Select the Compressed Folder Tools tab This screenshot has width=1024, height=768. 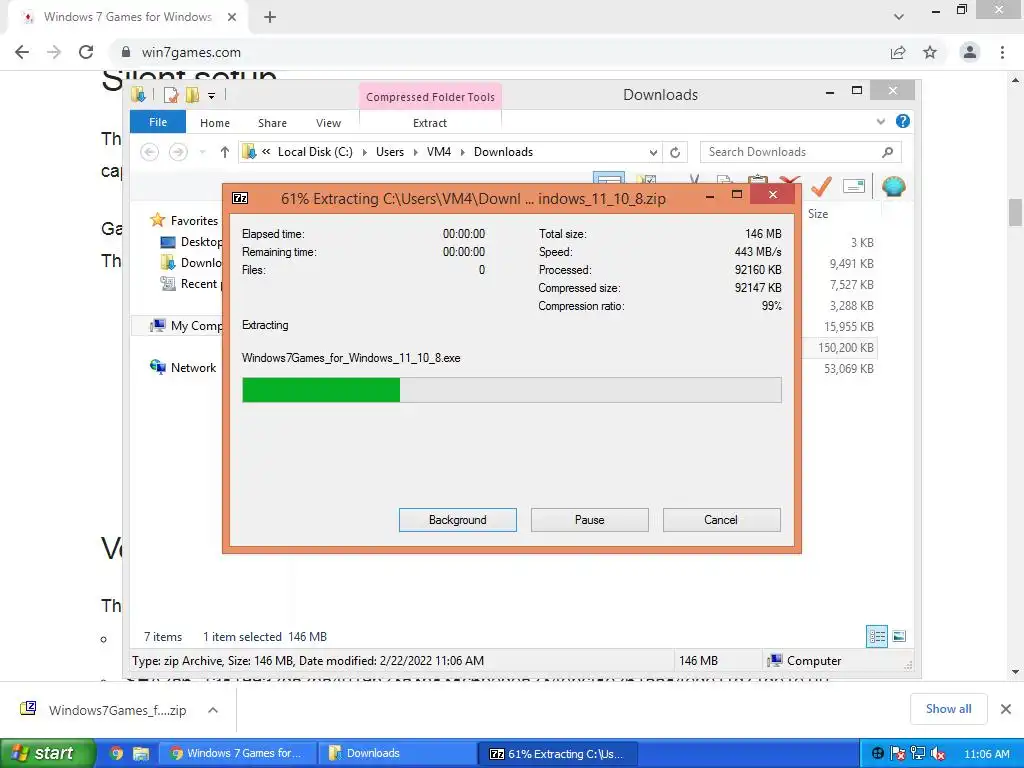coord(430,97)
